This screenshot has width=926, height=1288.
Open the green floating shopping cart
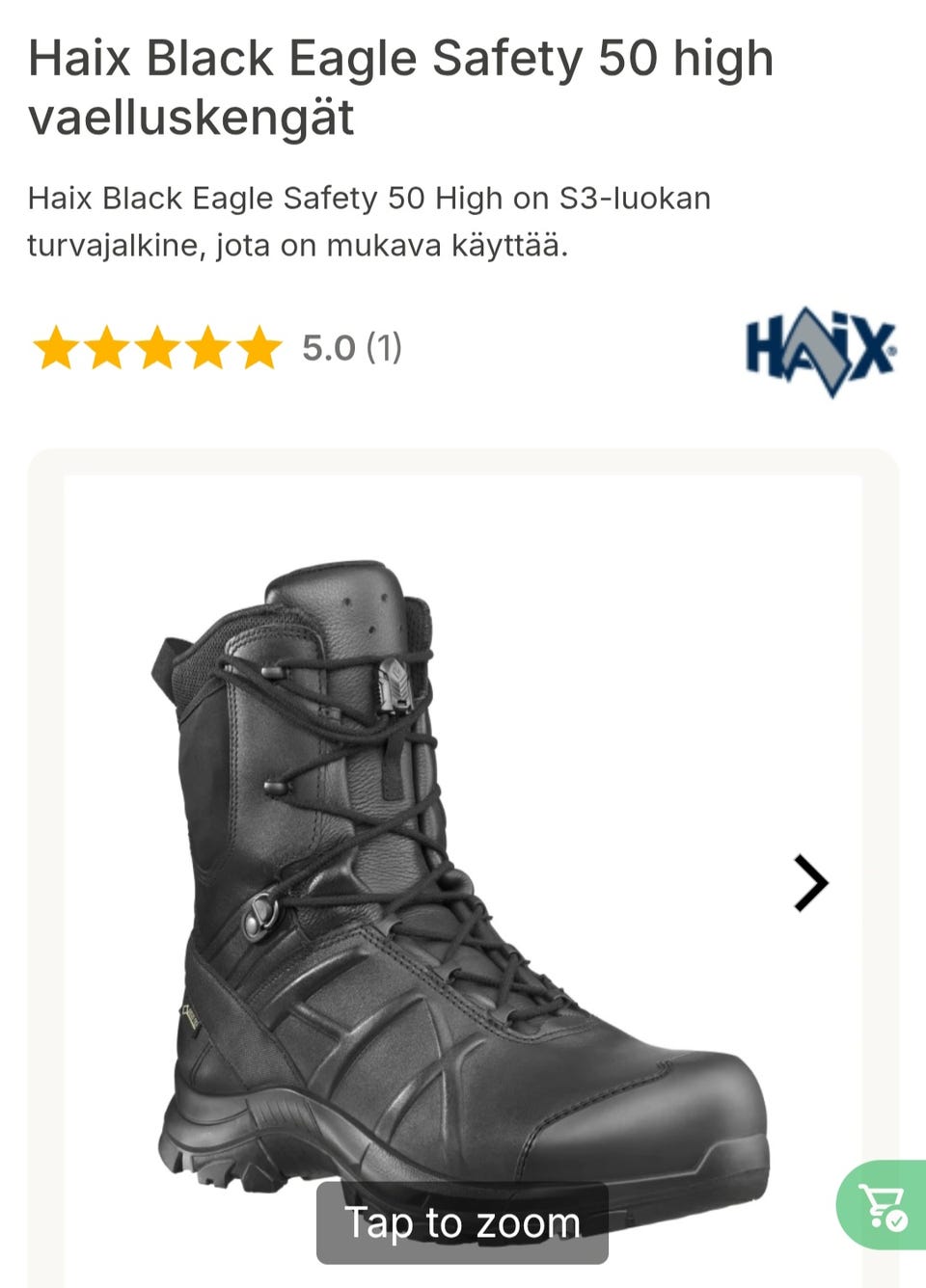pyautogui.click(x=882, y=1205)
